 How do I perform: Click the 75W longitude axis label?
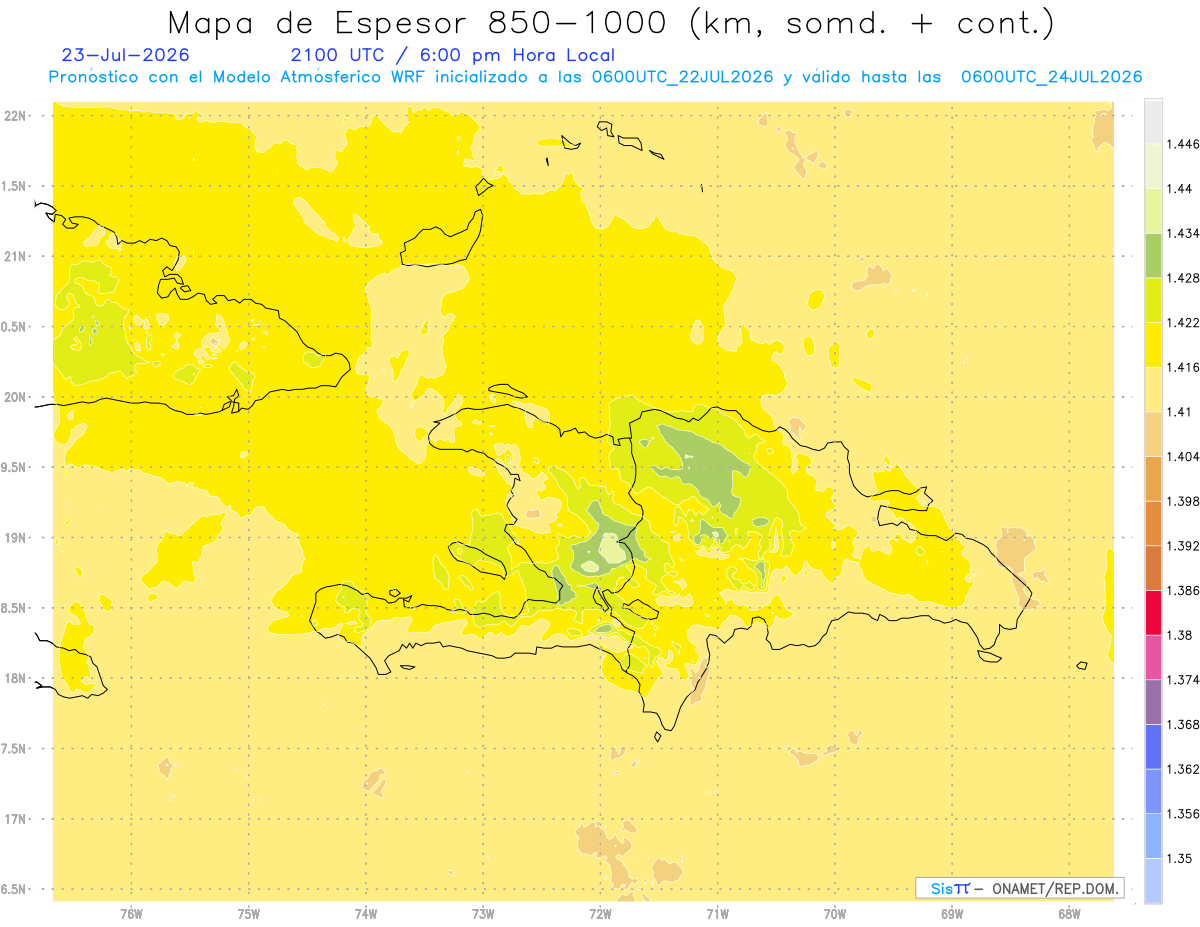249,915
